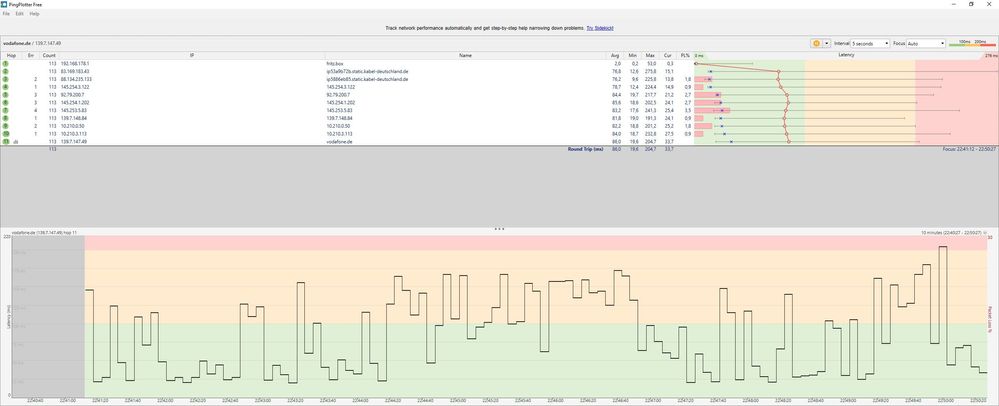The width and height of the screenshot is (999, 406).
Task: Select hop 8 green circle icon
Action: tap(5, 118)
